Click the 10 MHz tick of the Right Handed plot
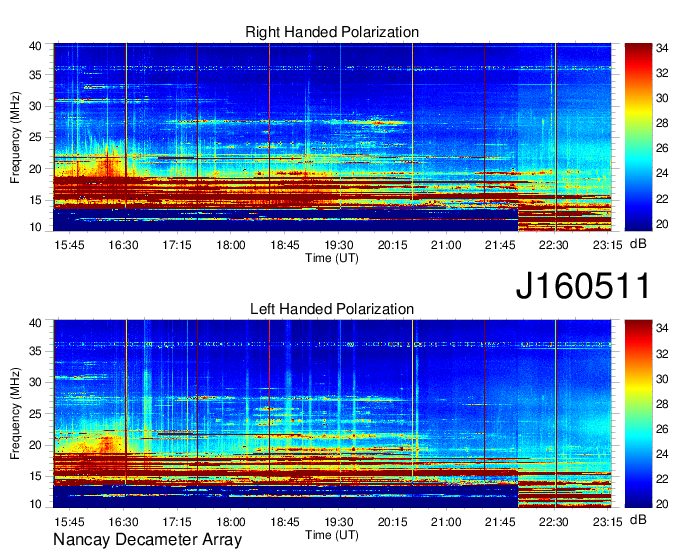Screen dimensions: 680x552 tap(35, 227)
